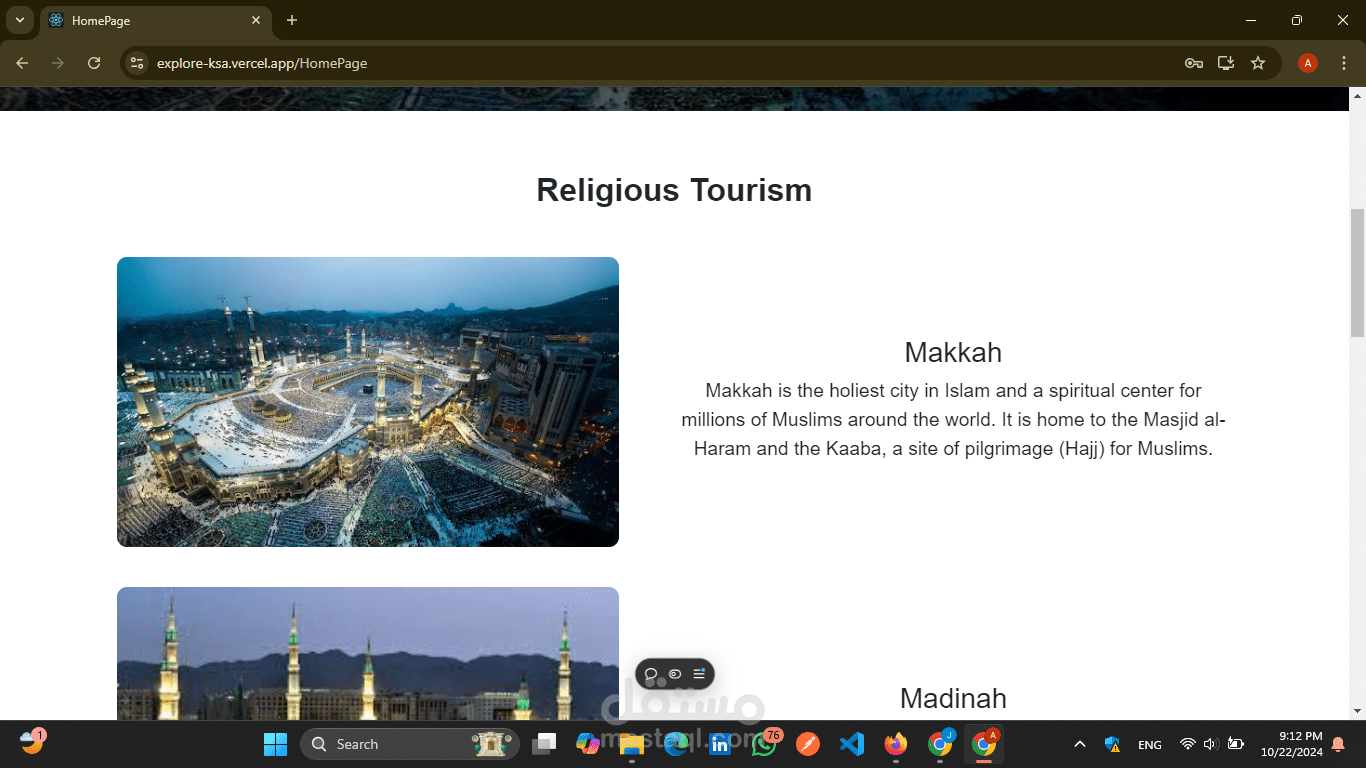
Task: Show hidden system tray icons
Action: pos(1080,744)
